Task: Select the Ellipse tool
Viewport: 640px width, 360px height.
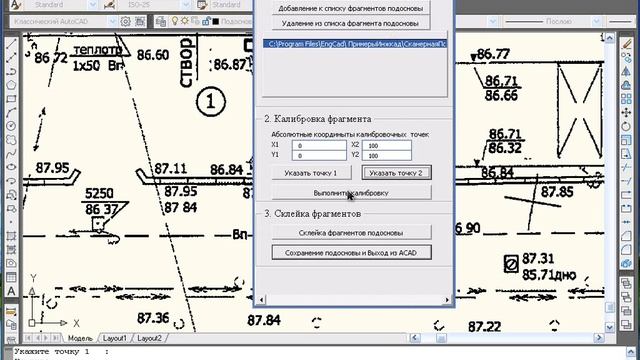Action: click(x=11, y=167)
